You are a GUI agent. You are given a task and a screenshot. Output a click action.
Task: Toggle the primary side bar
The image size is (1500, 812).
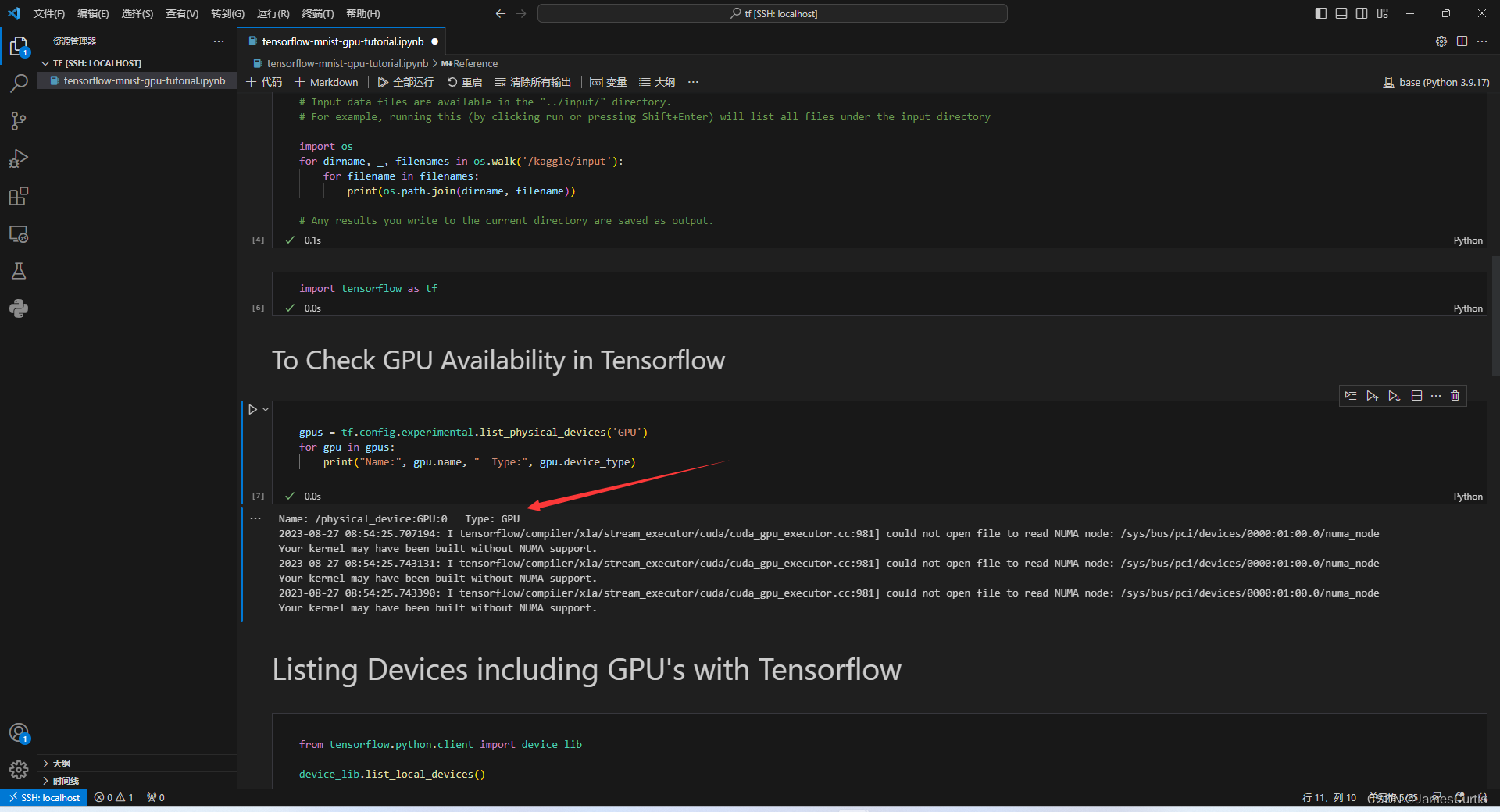pyautogui.click(x=1321, y=13)
